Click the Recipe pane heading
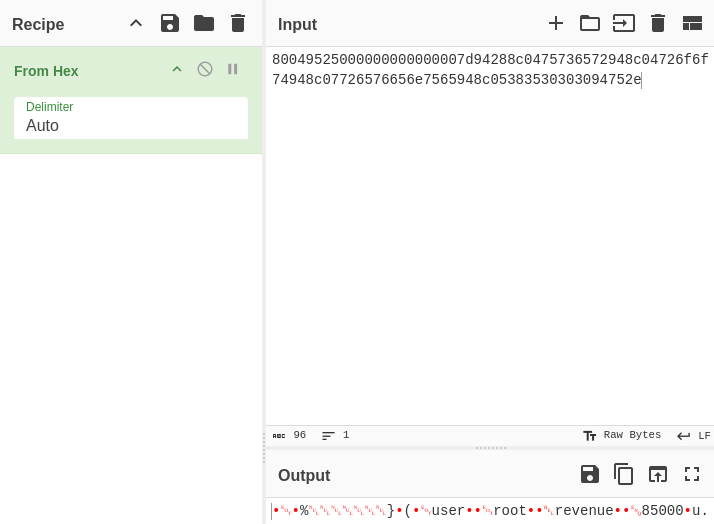The width and height of the screenshot is (714, 524). 38,24
